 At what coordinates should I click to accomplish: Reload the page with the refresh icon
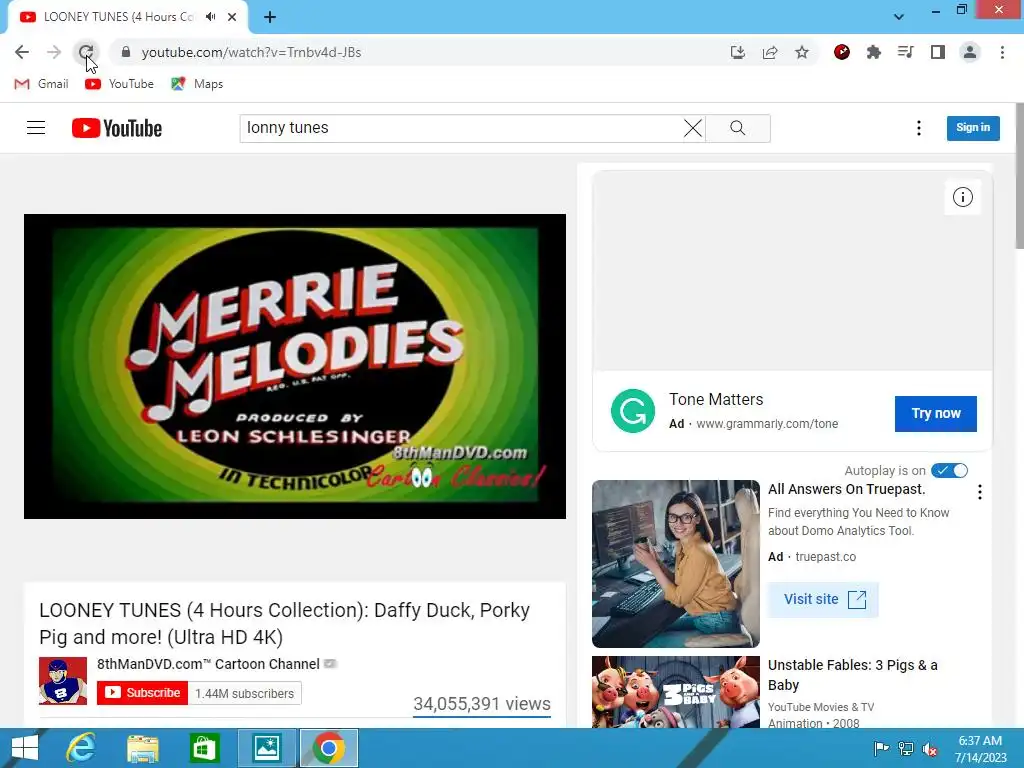click(x=86, y=52)
